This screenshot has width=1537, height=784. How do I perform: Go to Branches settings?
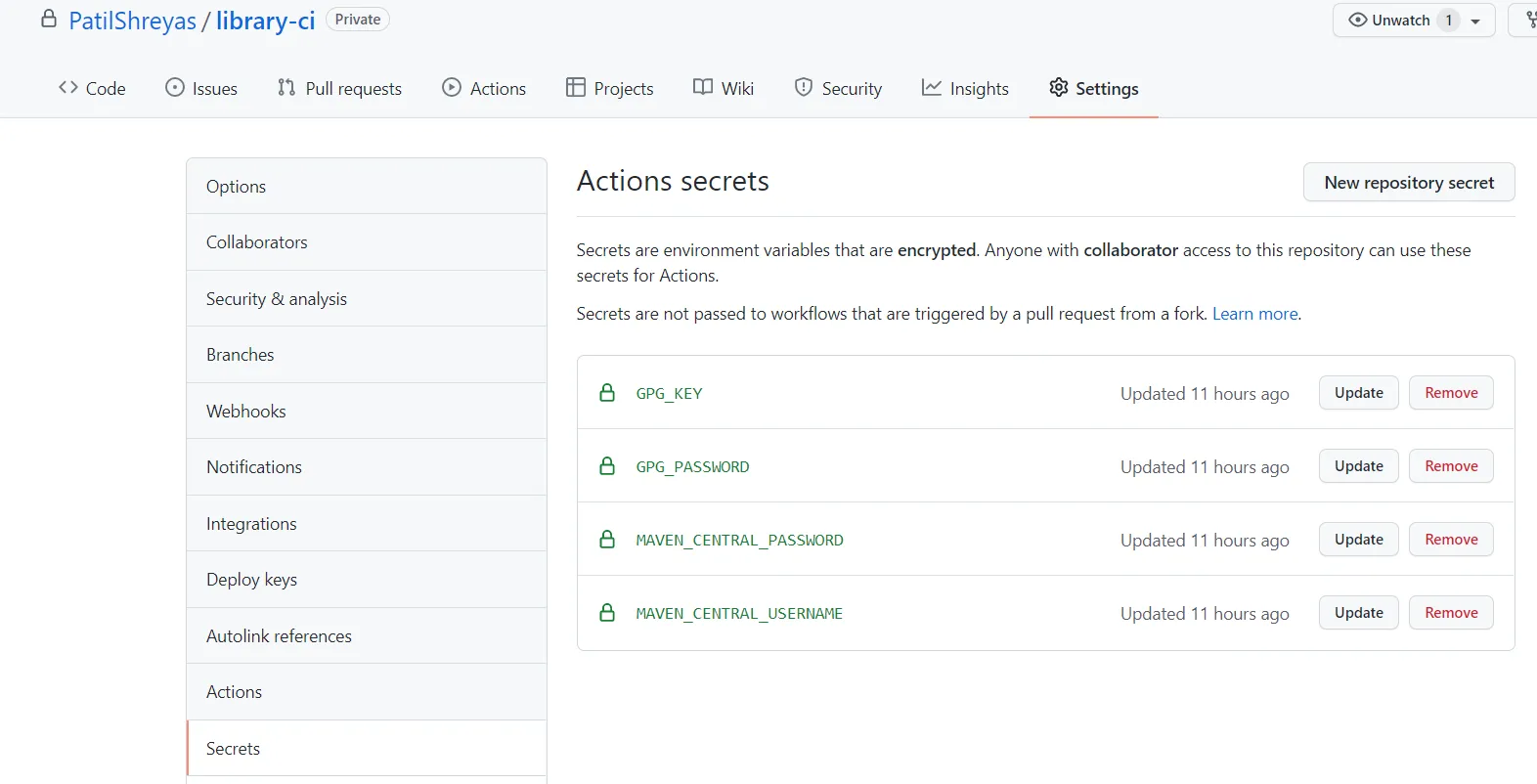pyautogui.click(x=367, y=355)
